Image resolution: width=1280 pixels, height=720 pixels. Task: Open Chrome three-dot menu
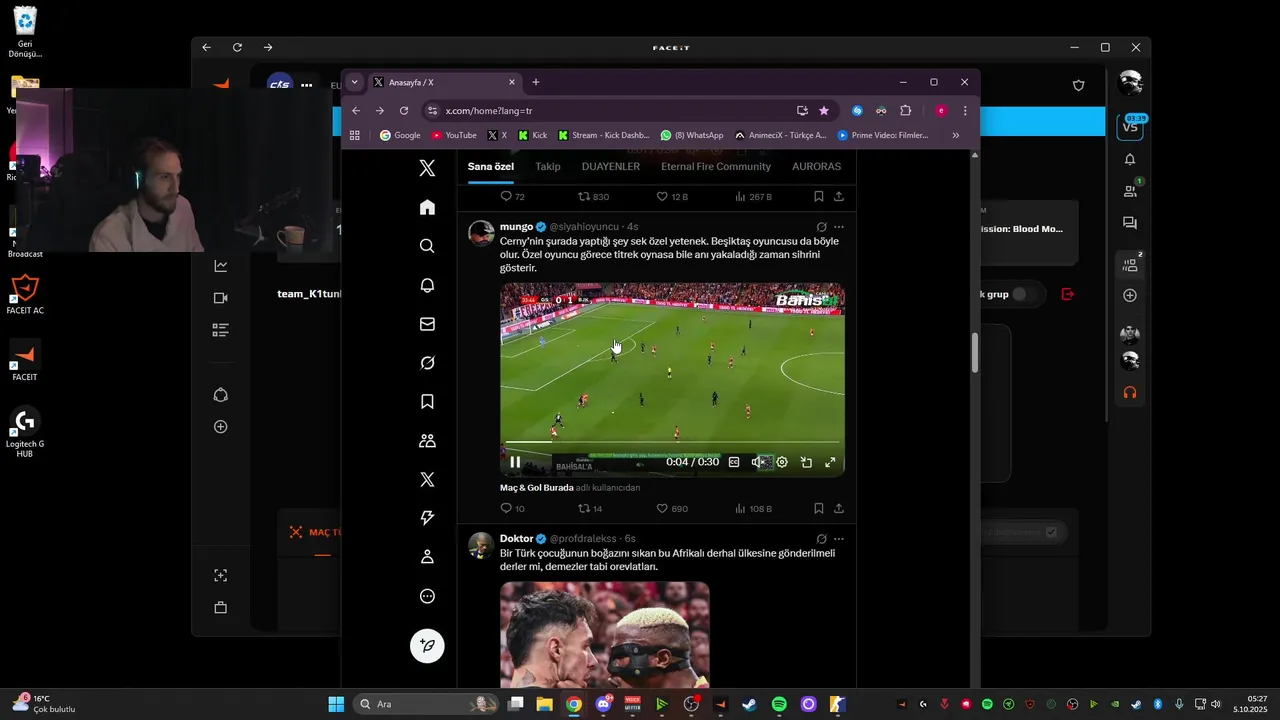[x=965, y=111]
